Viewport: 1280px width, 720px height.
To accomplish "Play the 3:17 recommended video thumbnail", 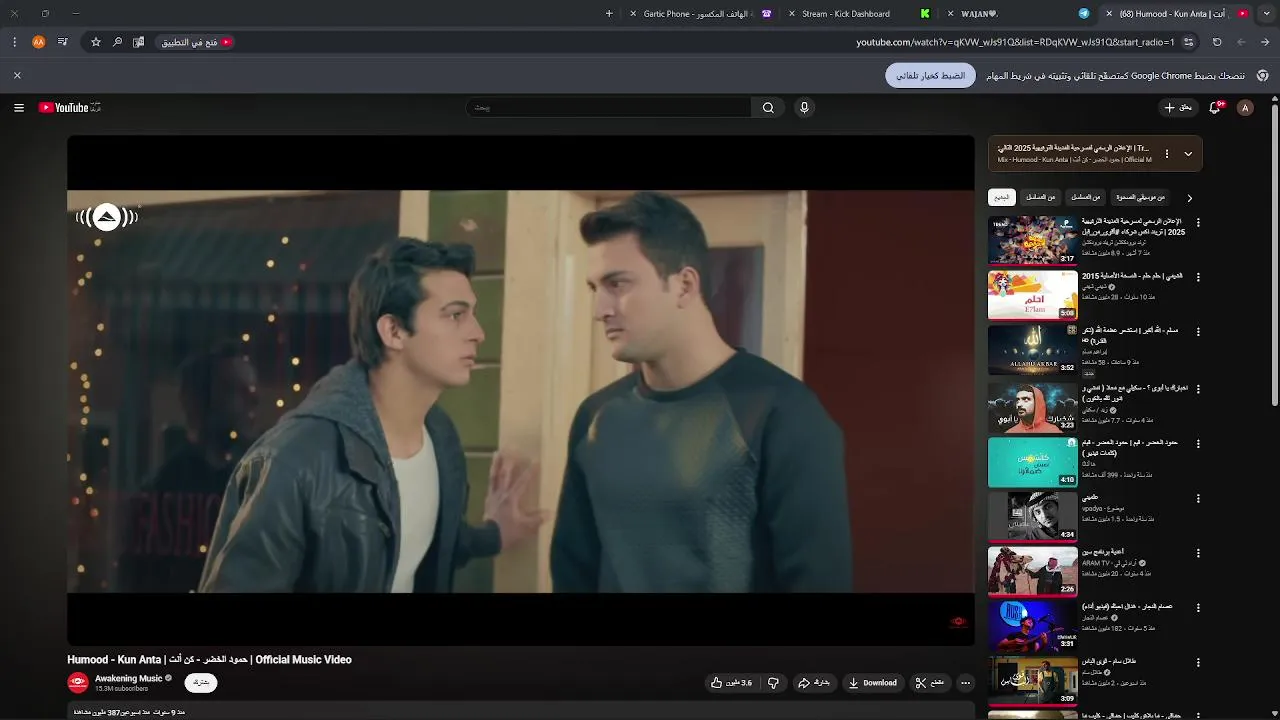I will [x=1033, y=241].
